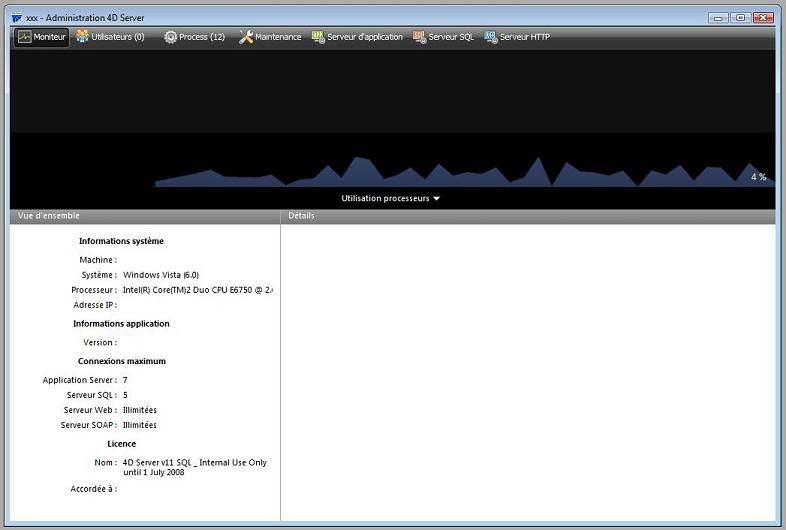Click the Moniteur graph icon
The height and width of the screenshot is (530, 786).
pyautogui.click(x=24, y=37)
